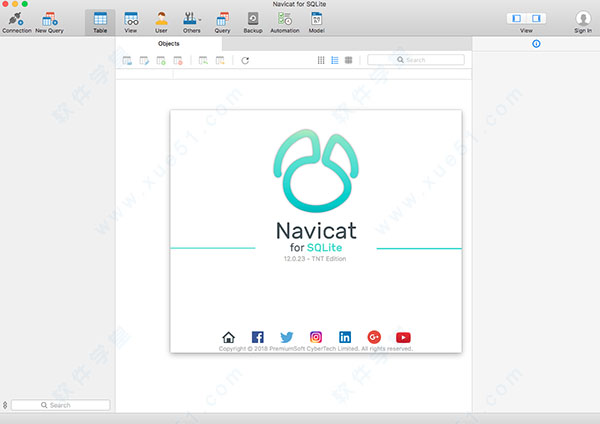Toggle the left pane view button

click(517, 18)
